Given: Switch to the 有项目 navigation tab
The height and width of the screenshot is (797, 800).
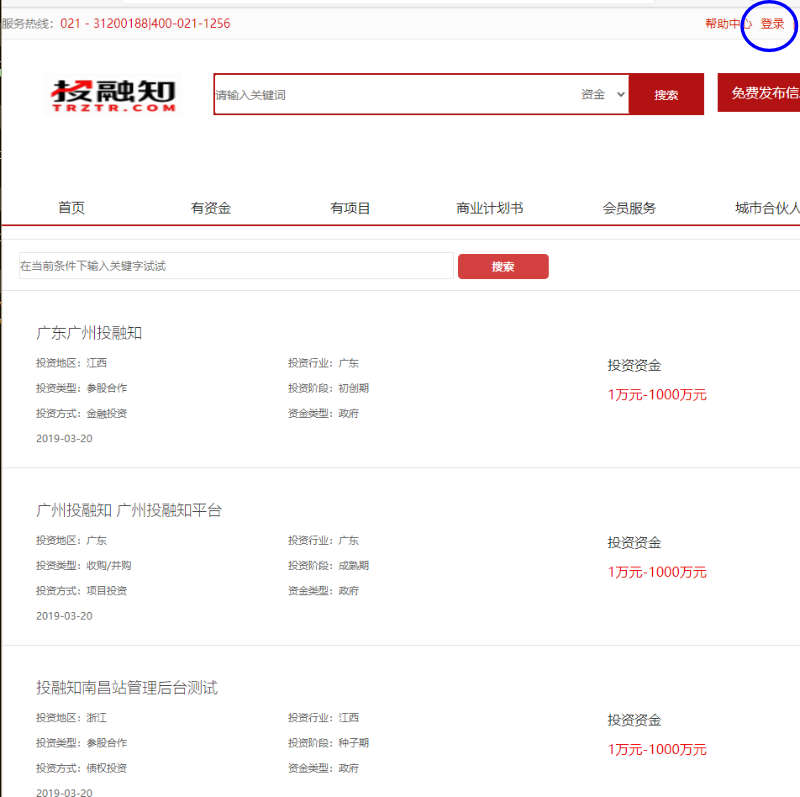Looking at the screenshot, I should pyautogui.click(x=350, y=208).
